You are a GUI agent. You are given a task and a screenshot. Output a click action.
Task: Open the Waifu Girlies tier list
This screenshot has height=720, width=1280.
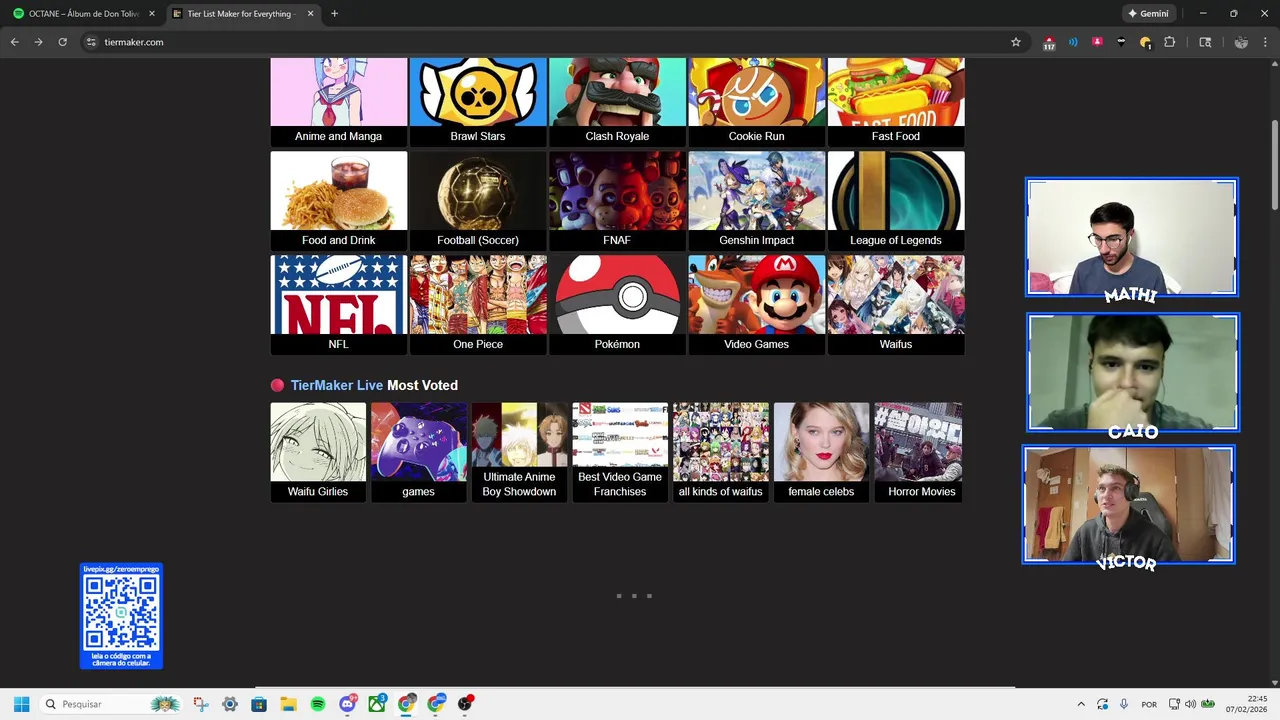318,452
